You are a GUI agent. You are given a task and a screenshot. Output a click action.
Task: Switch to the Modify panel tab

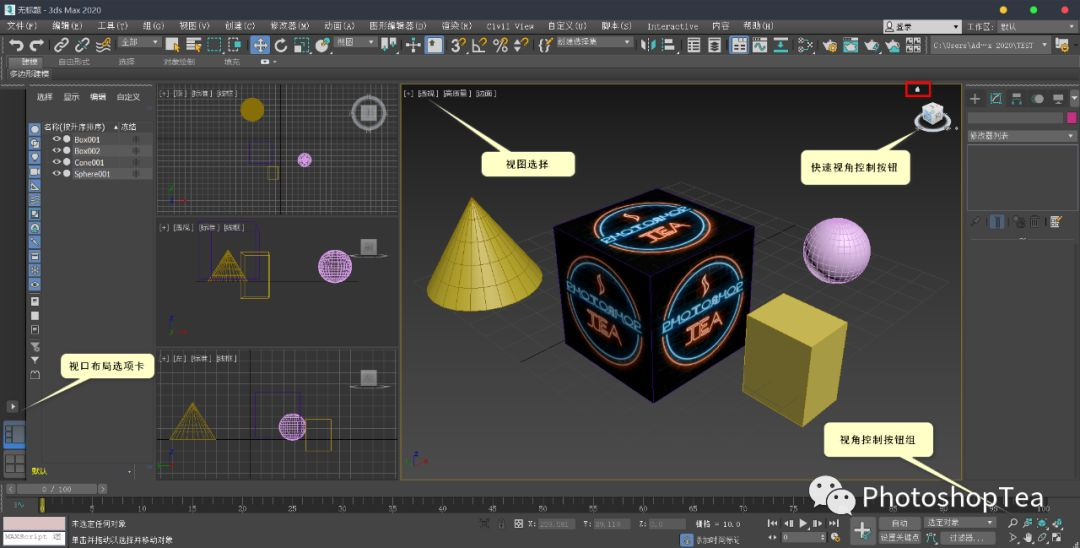[x=995, y=99]
